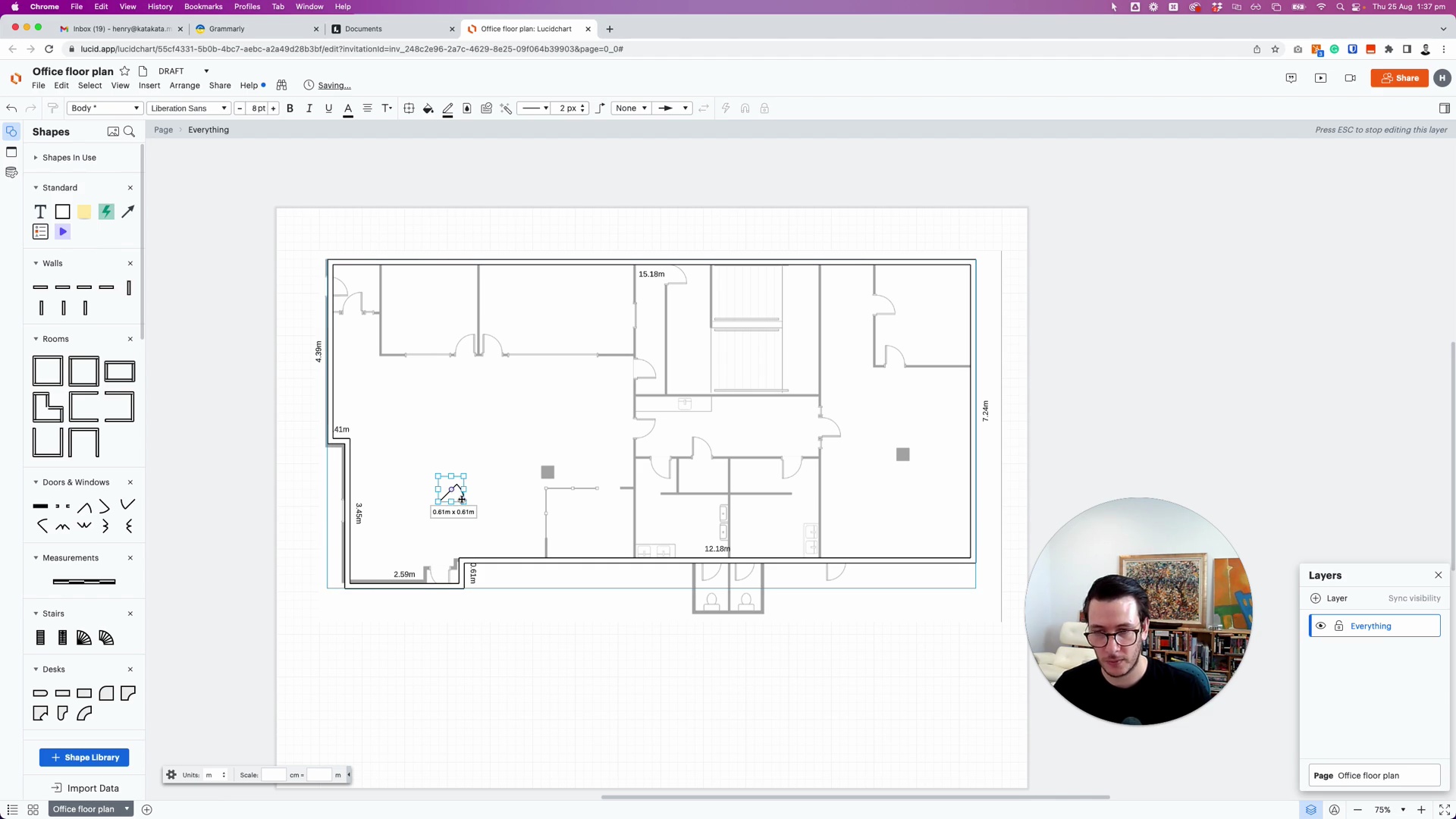Search shapes with magnifier icon
Image resolution: width=1456 pixels, height=819 pixels.
[x=130, y=132]
